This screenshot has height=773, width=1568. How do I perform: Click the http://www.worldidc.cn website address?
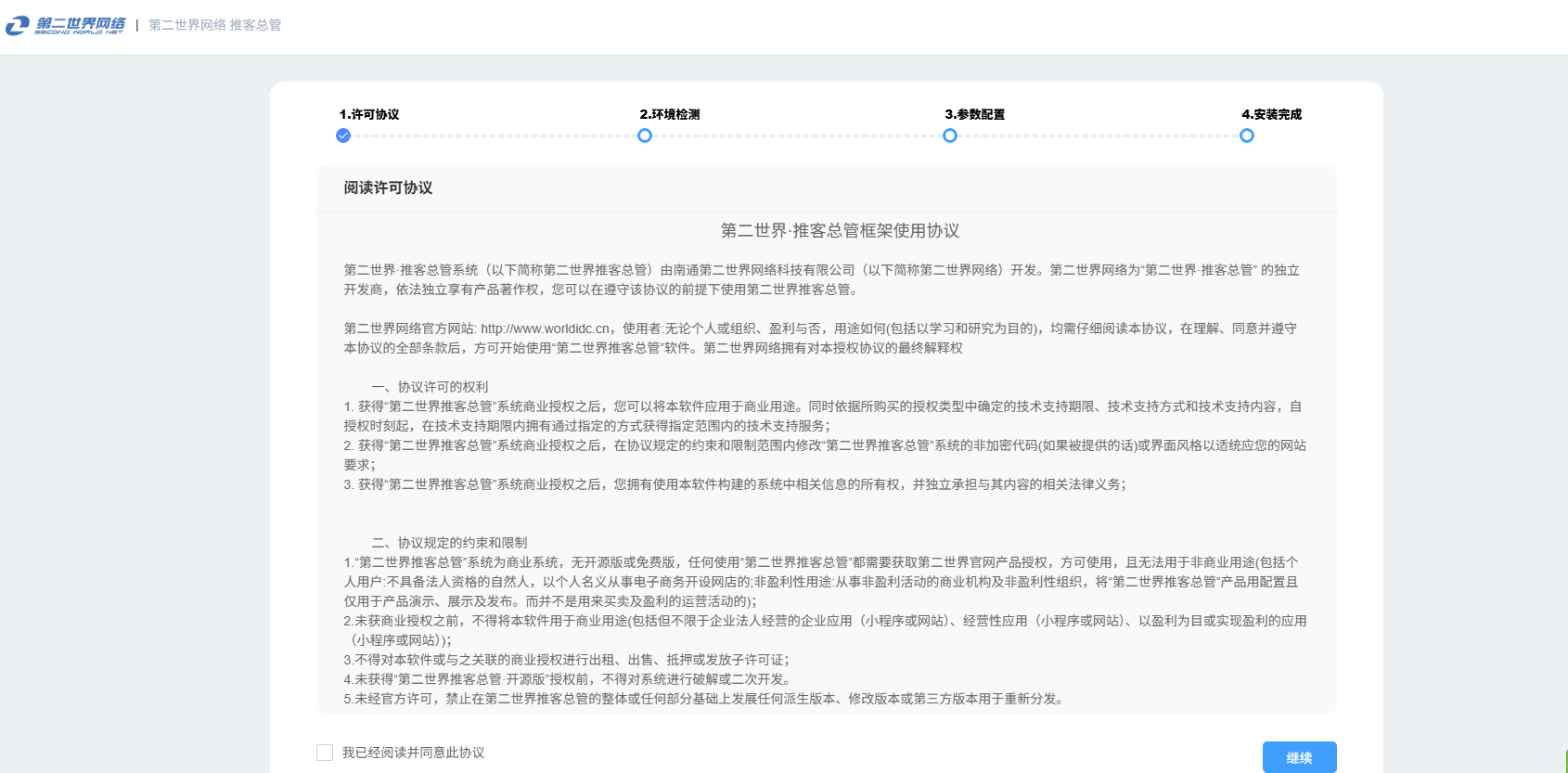[x=546, y=329]
